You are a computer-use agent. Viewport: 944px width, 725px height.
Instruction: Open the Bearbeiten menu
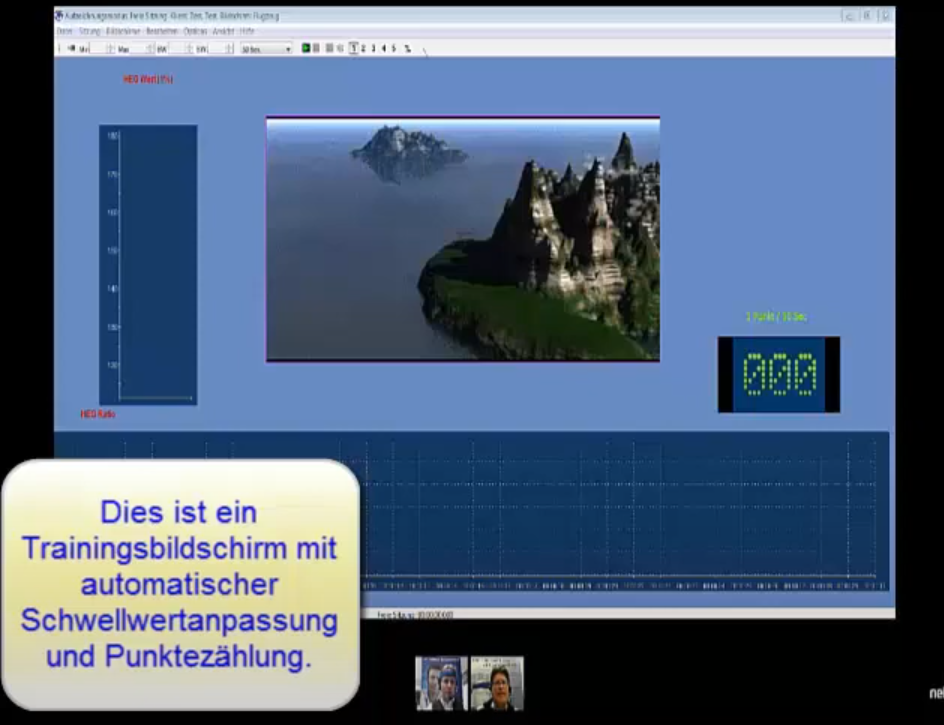(x=161, y=31)
